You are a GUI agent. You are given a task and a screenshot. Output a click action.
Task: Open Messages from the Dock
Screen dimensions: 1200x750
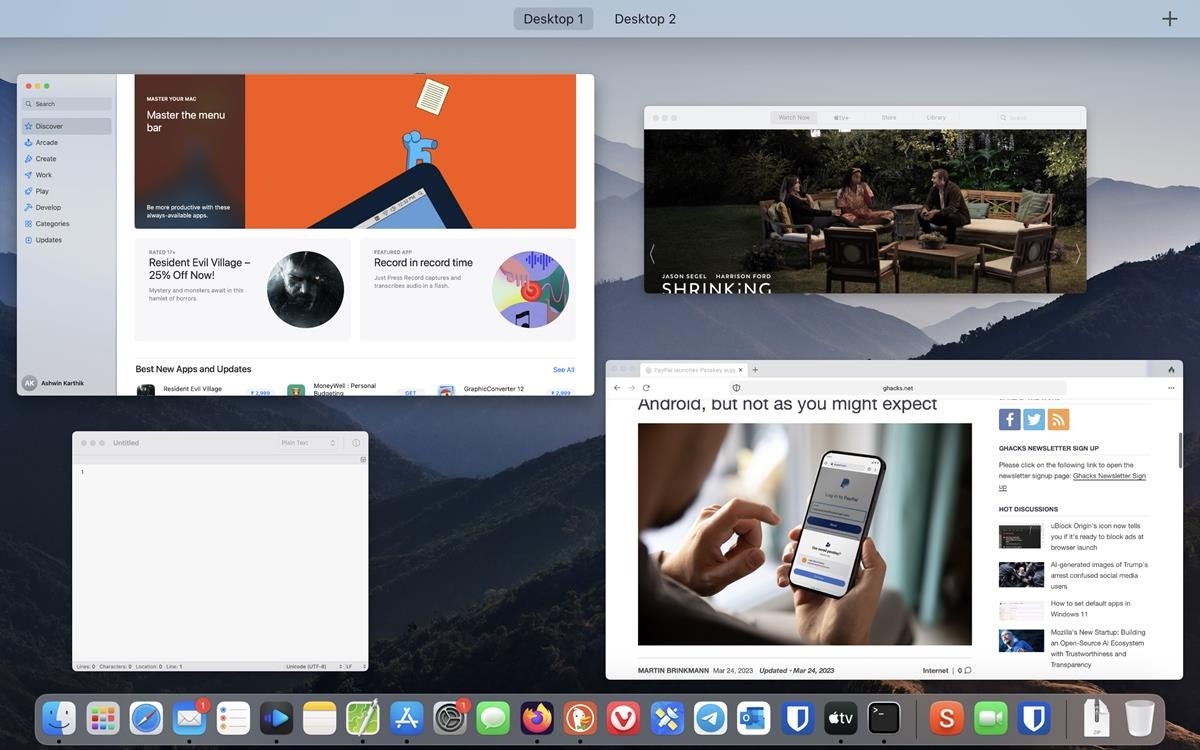click(493, 717)
